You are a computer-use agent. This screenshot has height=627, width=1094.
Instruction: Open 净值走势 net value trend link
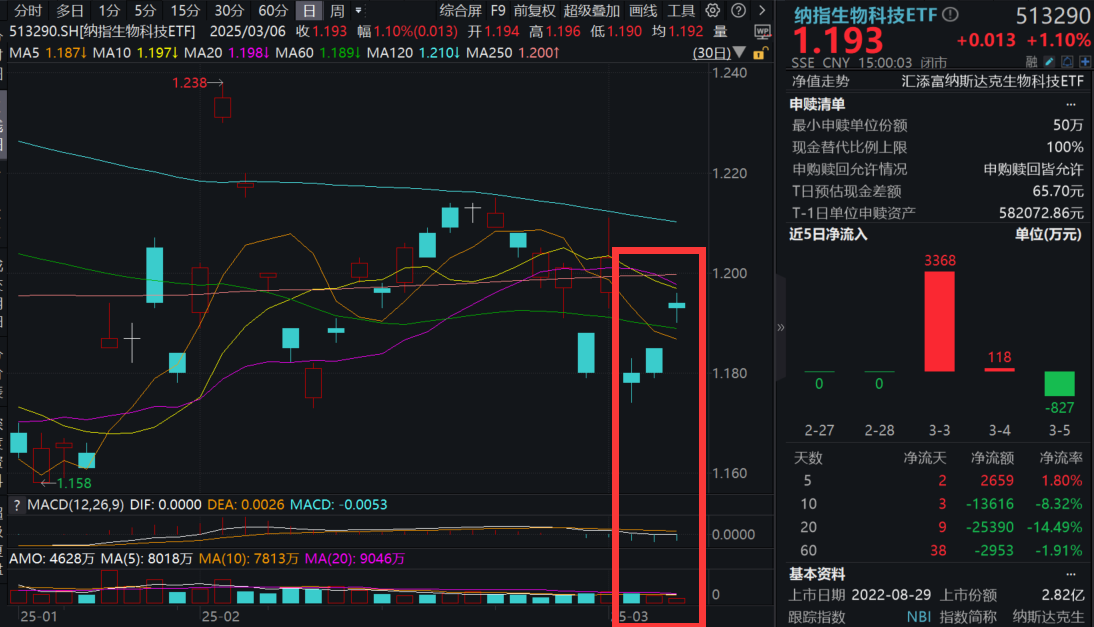pyautogui.click(x=820, y=82)
